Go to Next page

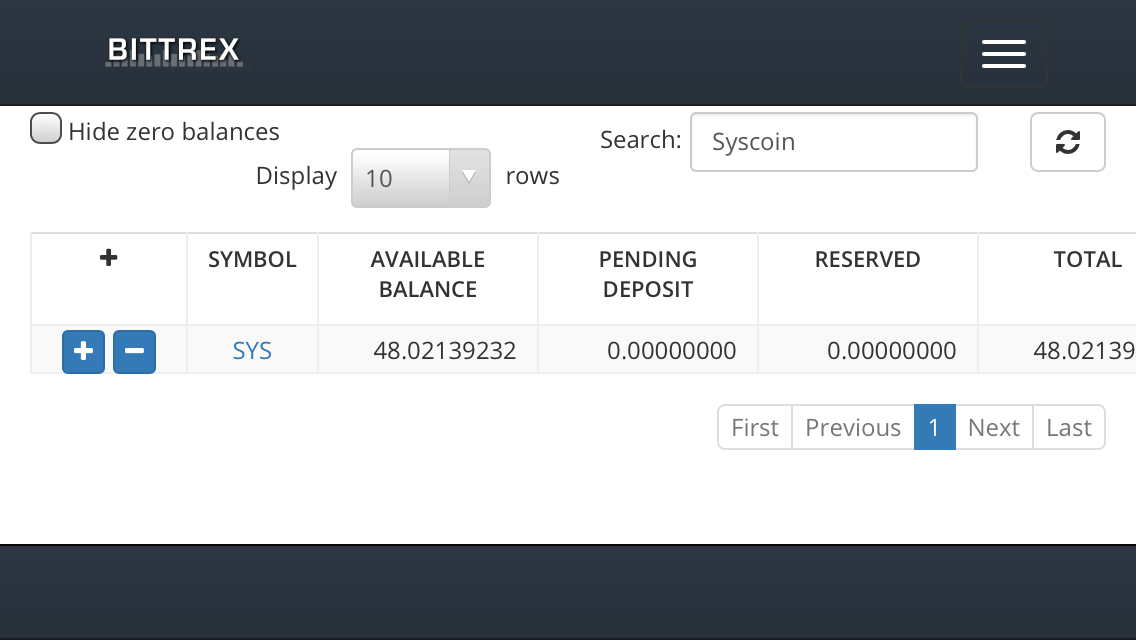994,428
